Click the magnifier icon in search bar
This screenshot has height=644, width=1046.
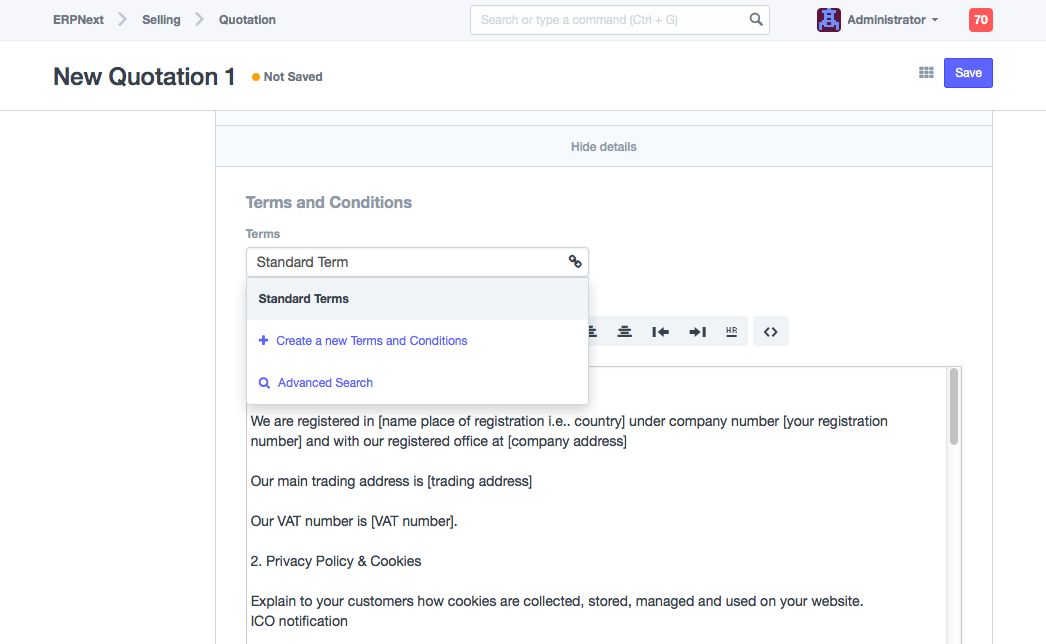(x=756, y=20)
